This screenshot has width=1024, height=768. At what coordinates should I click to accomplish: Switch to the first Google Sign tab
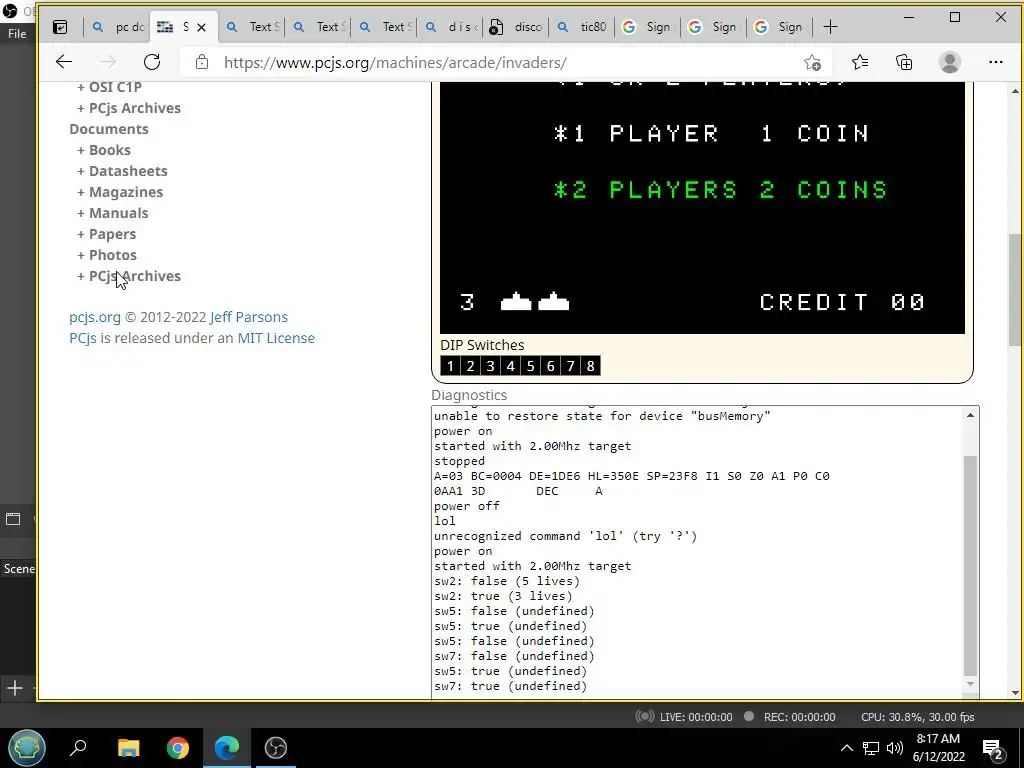[x=648, y=27]
